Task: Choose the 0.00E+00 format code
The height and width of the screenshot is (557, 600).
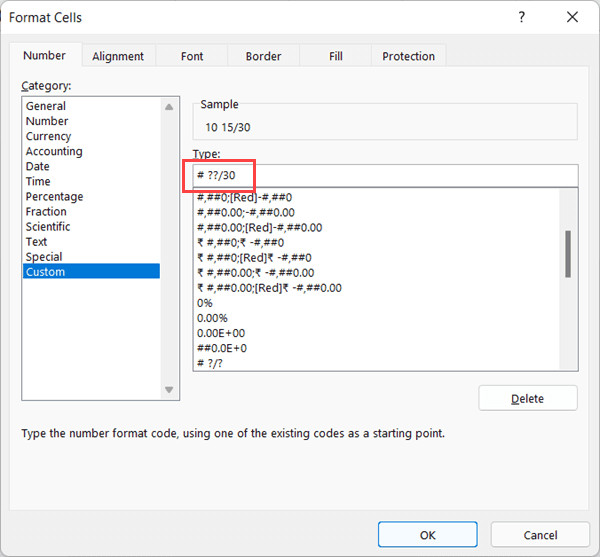Action: (x=221, y=333)
